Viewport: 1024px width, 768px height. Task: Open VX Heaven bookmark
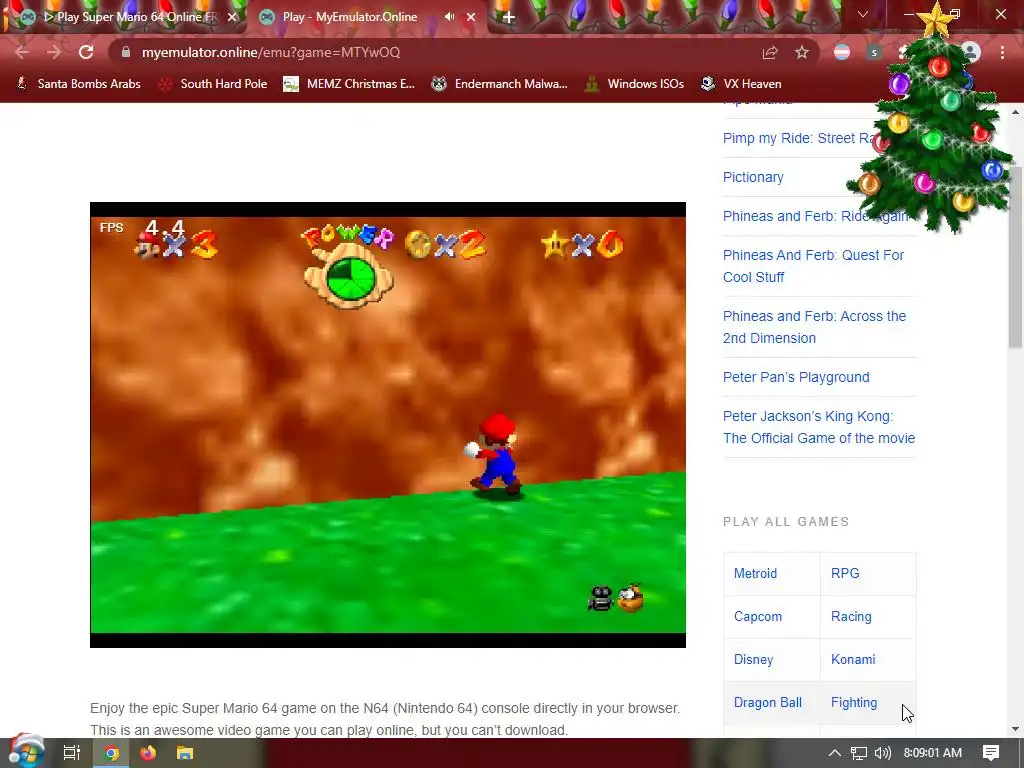coord(741,84)
